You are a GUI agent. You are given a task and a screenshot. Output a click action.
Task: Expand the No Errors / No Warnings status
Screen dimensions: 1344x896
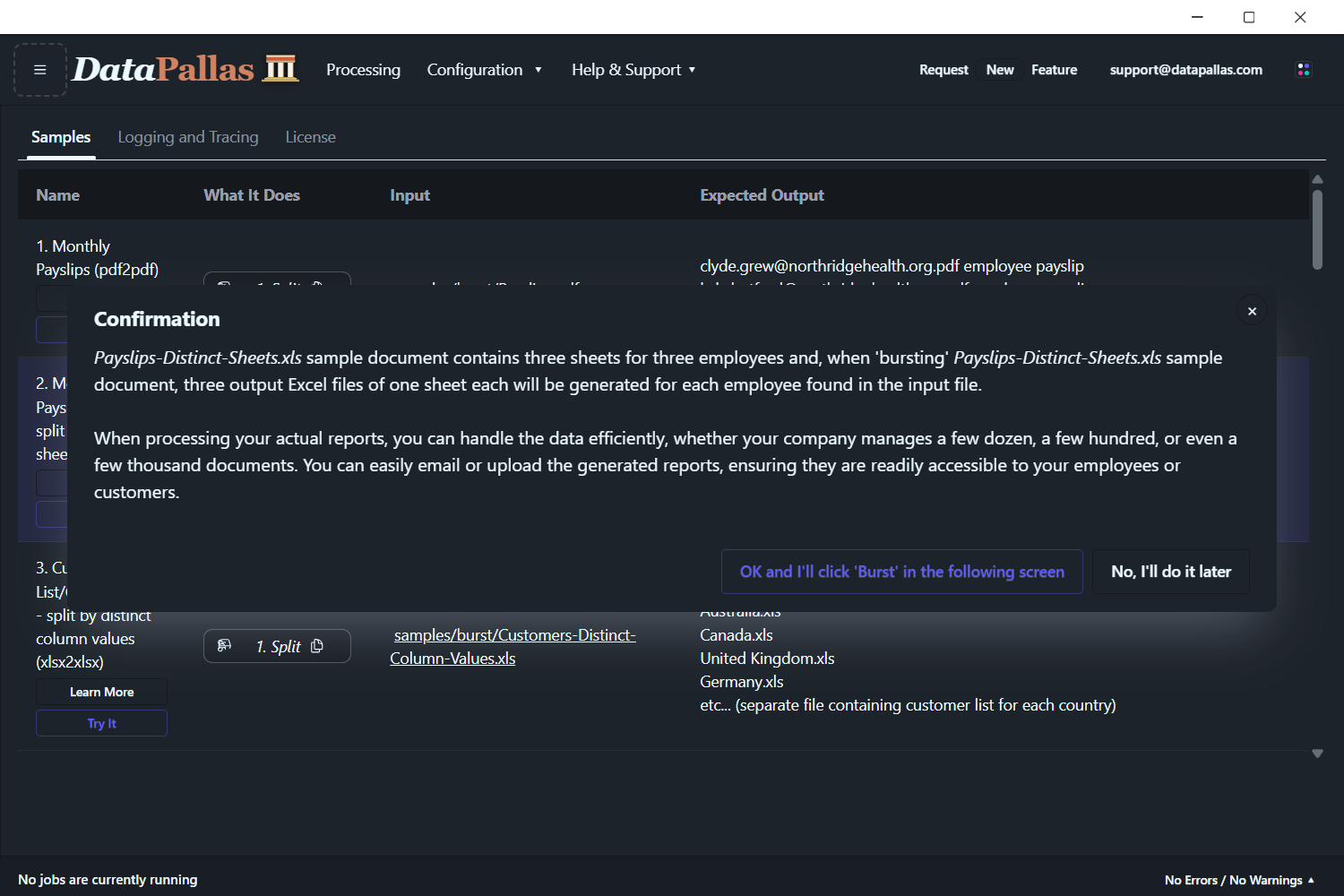(x=1240, y=880)
